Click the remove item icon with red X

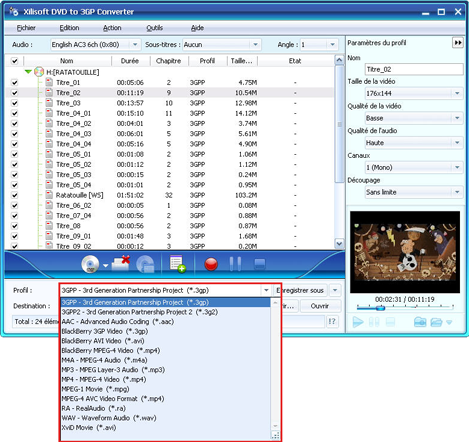[120, 263]
